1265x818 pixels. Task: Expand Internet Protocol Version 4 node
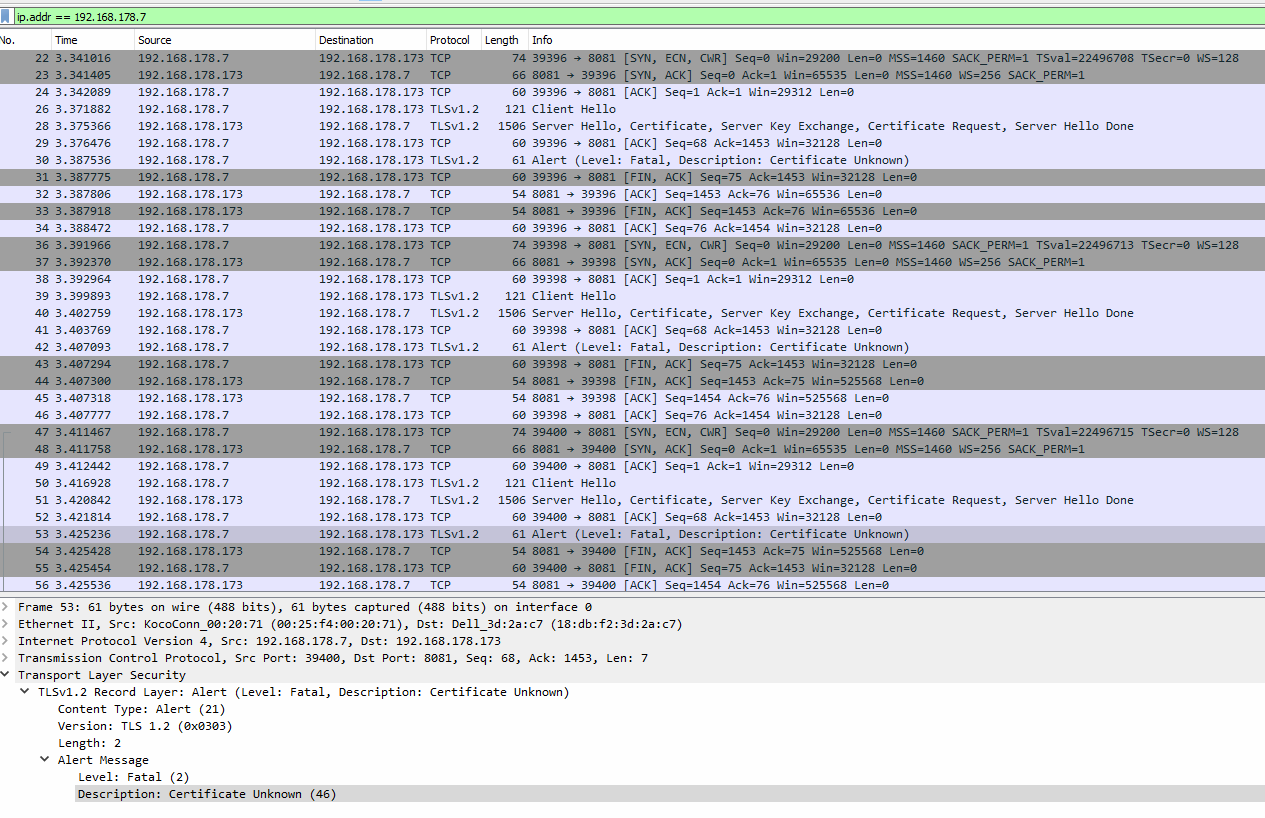[x=7, y=641]
